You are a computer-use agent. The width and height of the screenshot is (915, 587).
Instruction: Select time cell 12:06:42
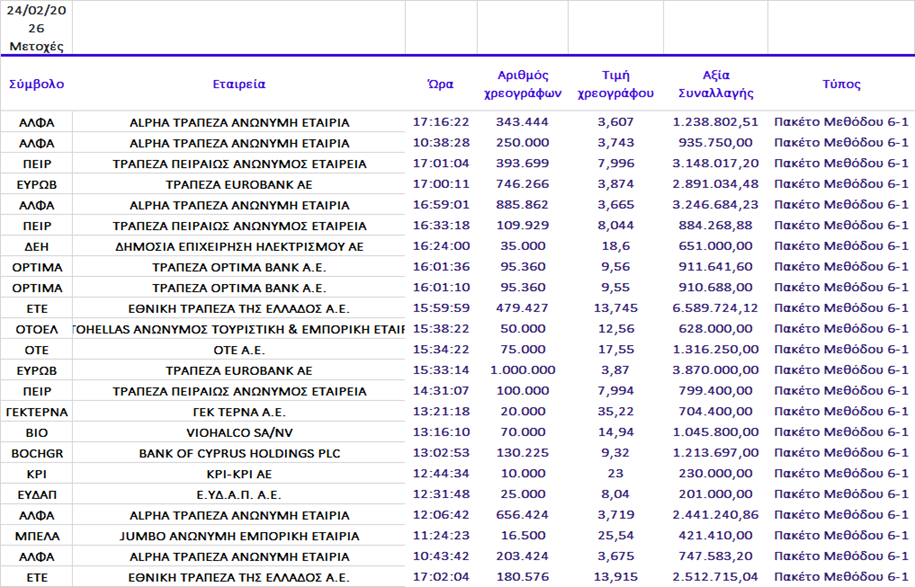click(x=441, y=515)
